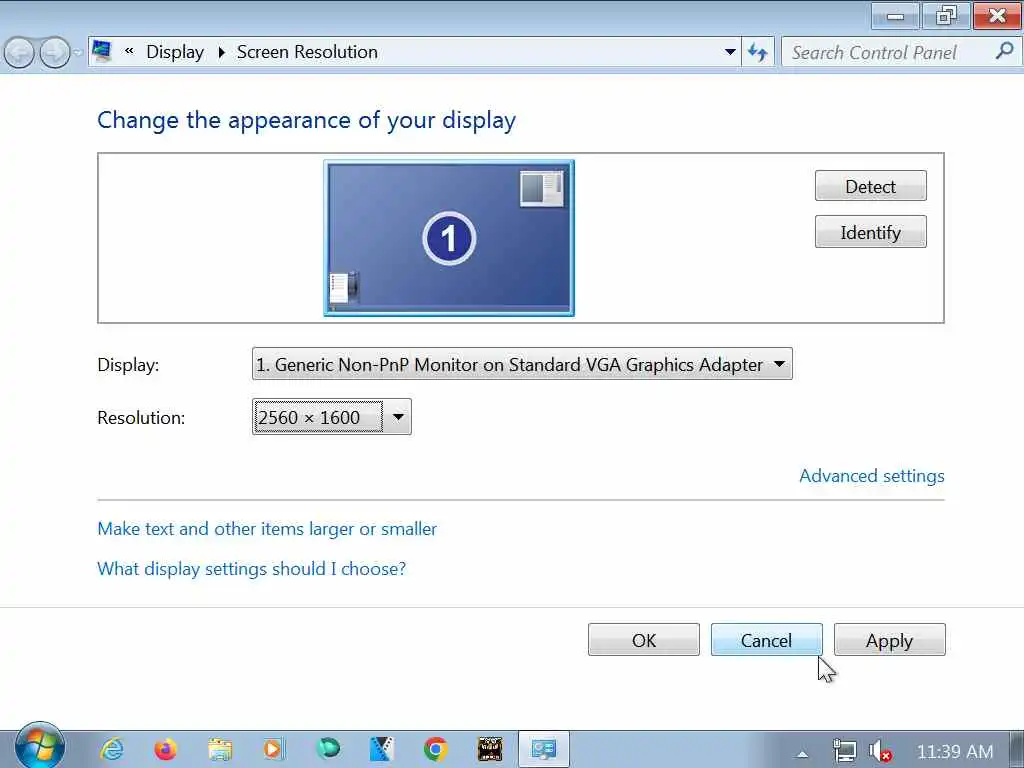The height and width of the screenshot is (768, 1024).
Task: Click the Cancel button
Action: (x=766, y=640)
